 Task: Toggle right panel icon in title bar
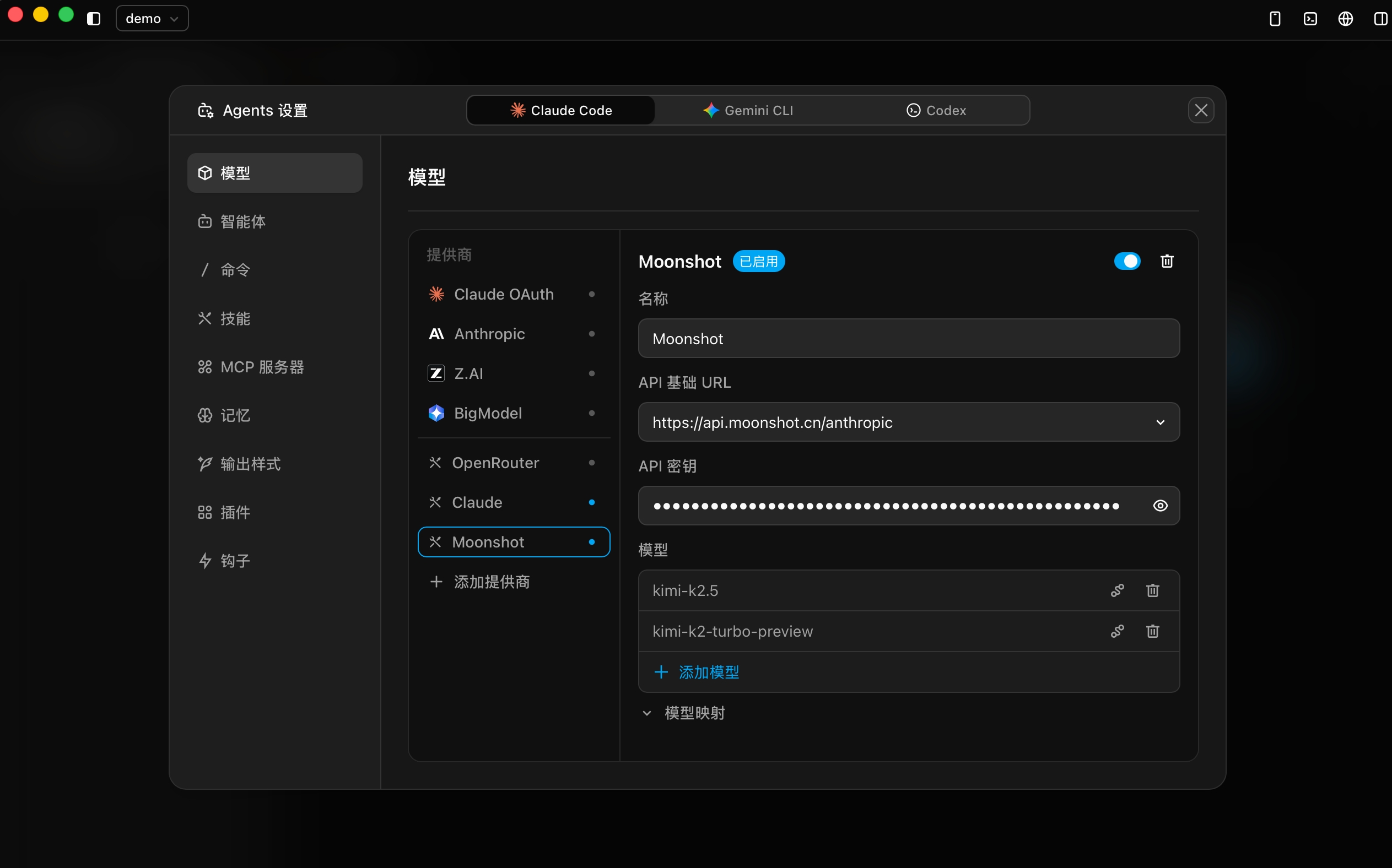pyautogui.click(x=1380, y=18)
